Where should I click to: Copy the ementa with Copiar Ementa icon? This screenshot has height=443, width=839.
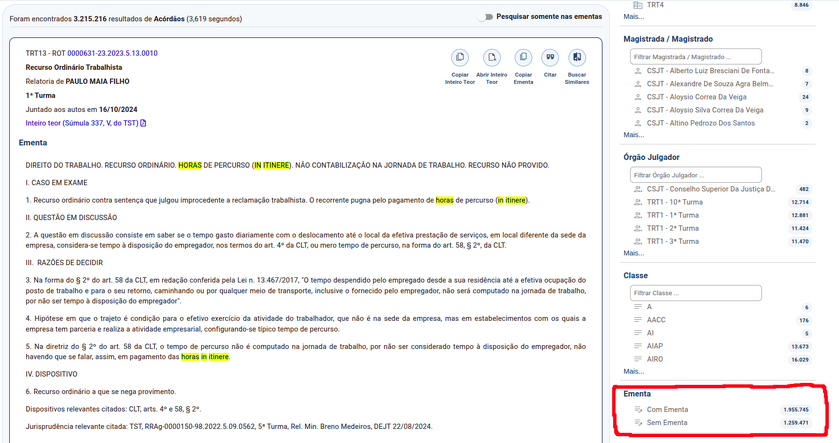pos(521,58)
